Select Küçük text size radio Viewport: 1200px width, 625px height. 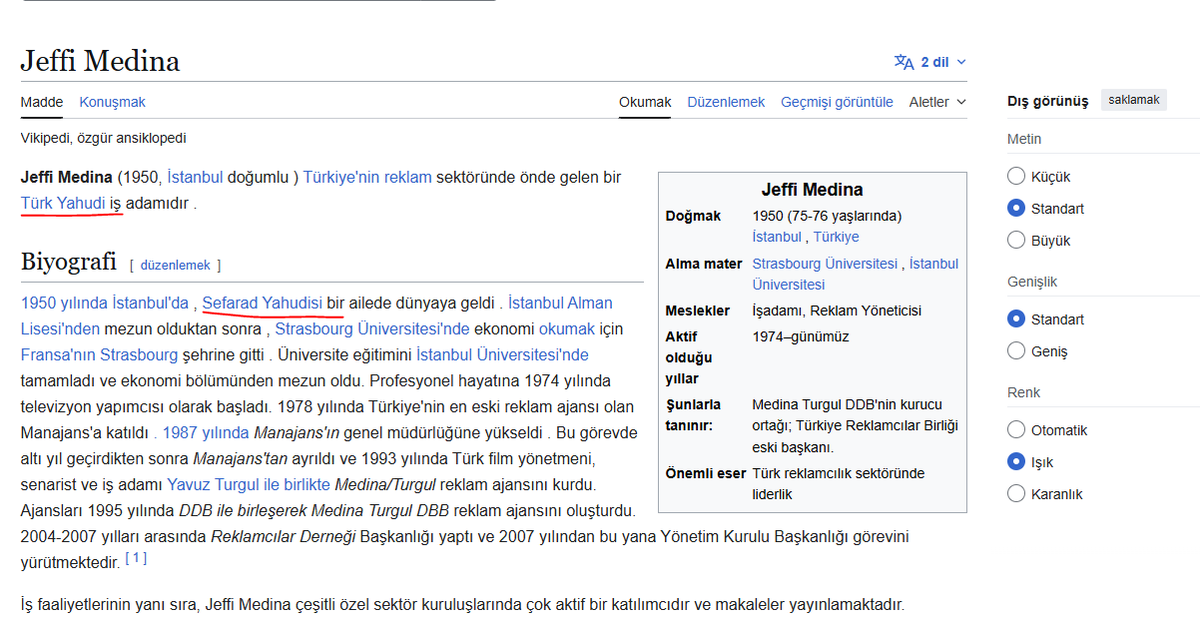pyautogui.click(x=1017, y=177)
